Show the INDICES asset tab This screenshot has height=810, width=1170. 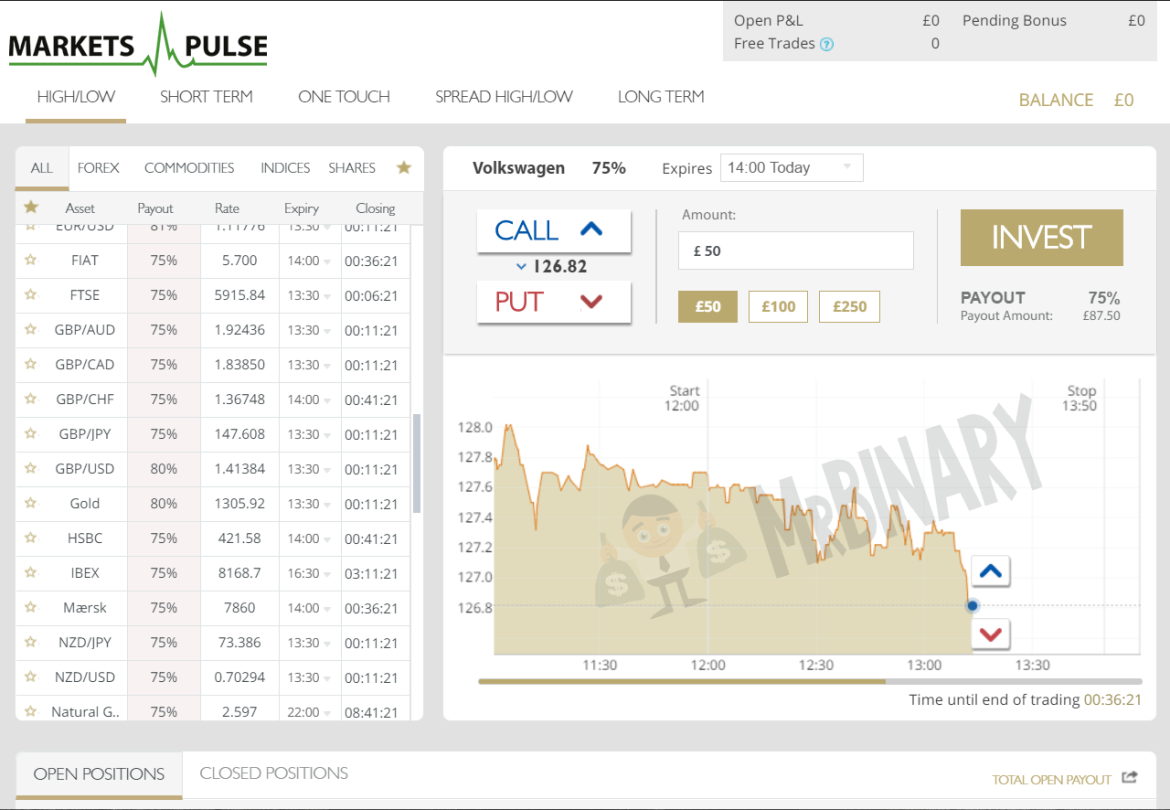pyautogui.click(x=285, y=168)
